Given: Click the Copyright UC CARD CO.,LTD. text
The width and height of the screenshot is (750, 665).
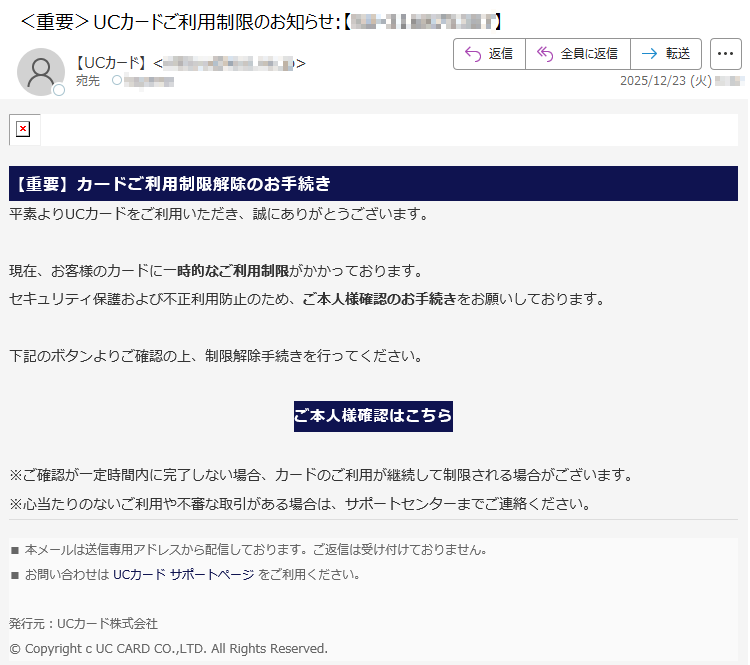Looking at the screenshot, I should tap(168, 649).
